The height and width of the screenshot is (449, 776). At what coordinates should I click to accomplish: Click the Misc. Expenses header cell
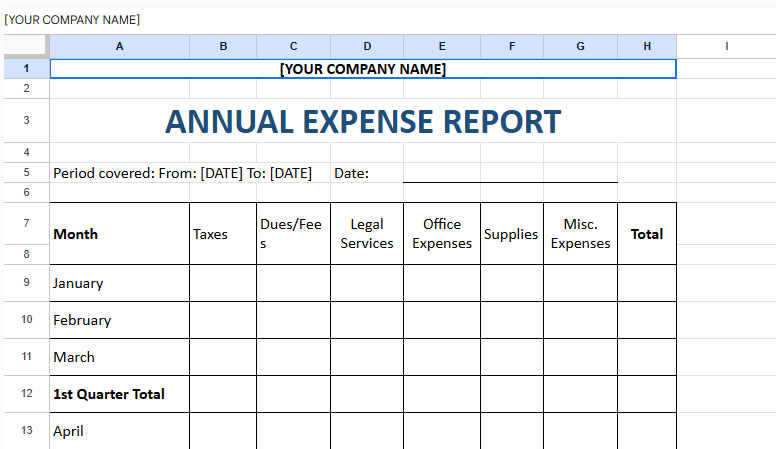click(580, 234)
